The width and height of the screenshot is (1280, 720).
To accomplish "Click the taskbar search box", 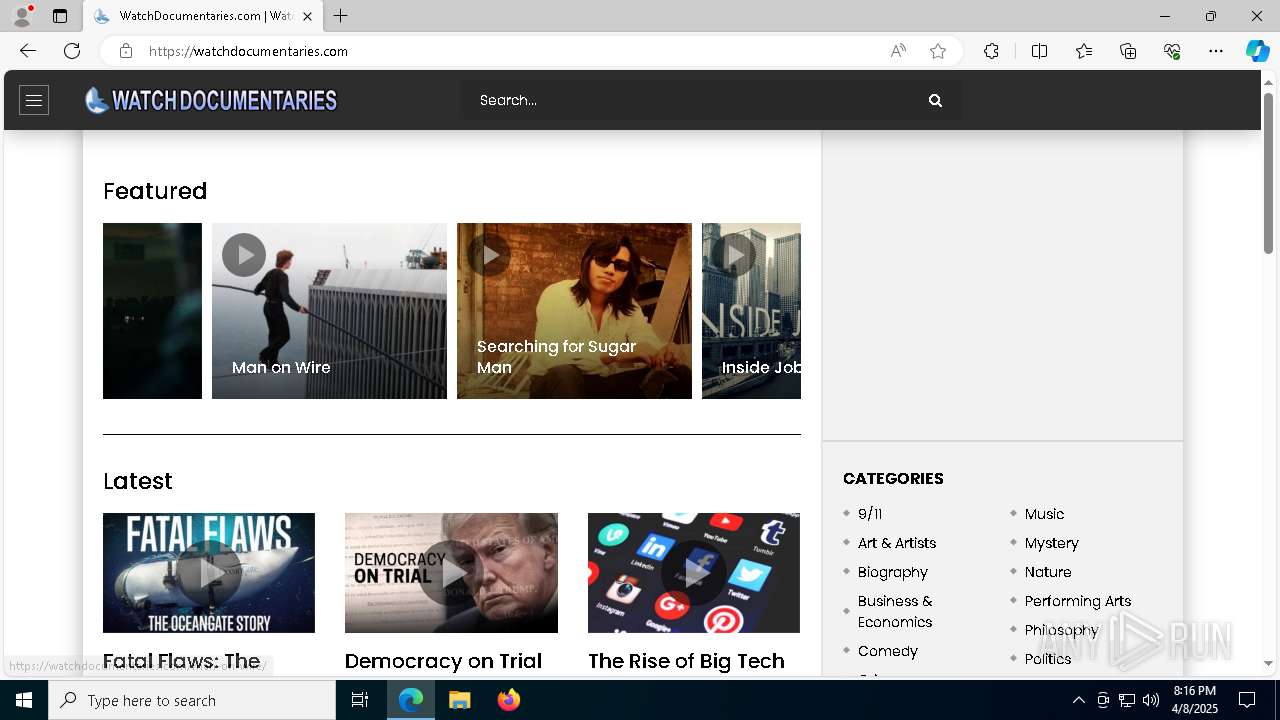I will (x=192, y=700).
